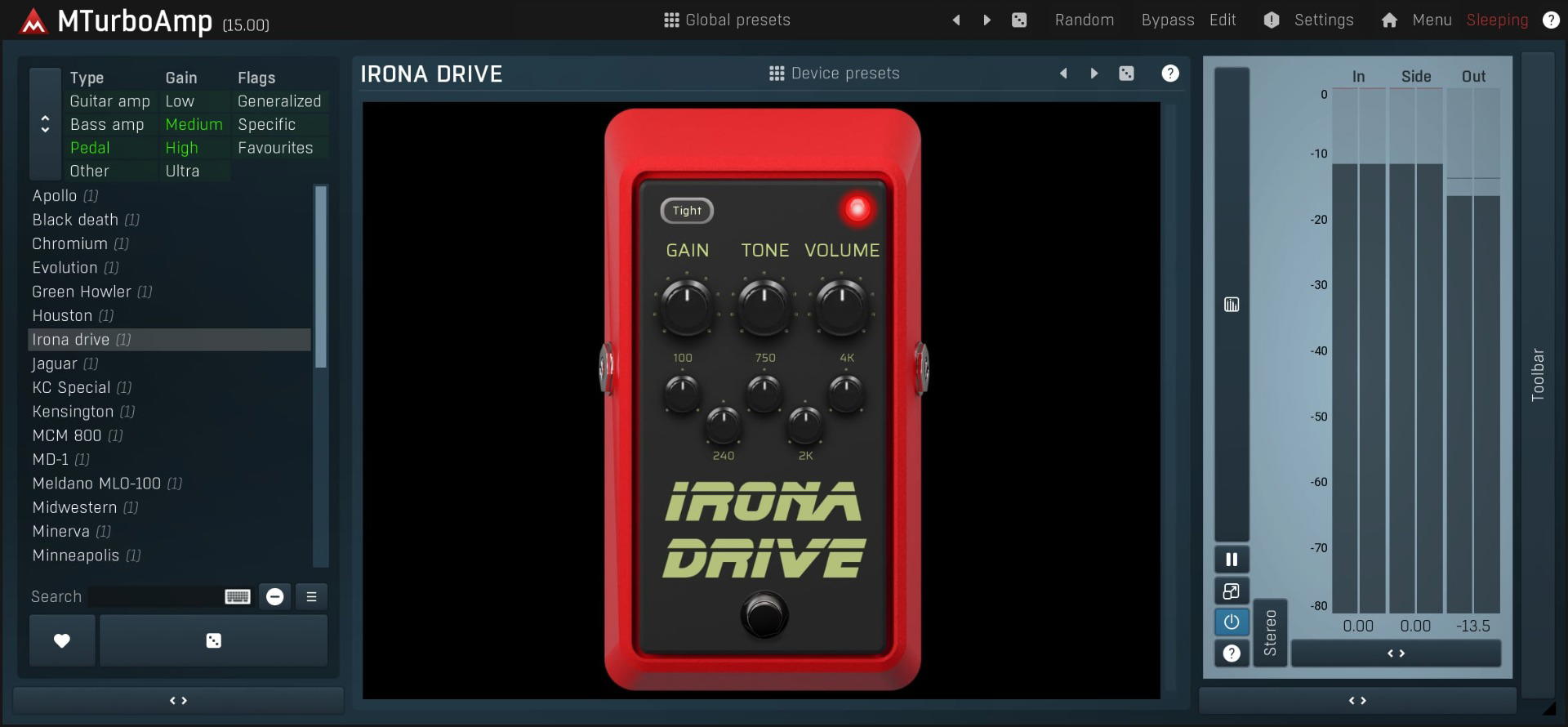This screenshot has width=1568, height=727.
Task: Click the on-screen keyboard icon by Search
Action: click(238, 596)
